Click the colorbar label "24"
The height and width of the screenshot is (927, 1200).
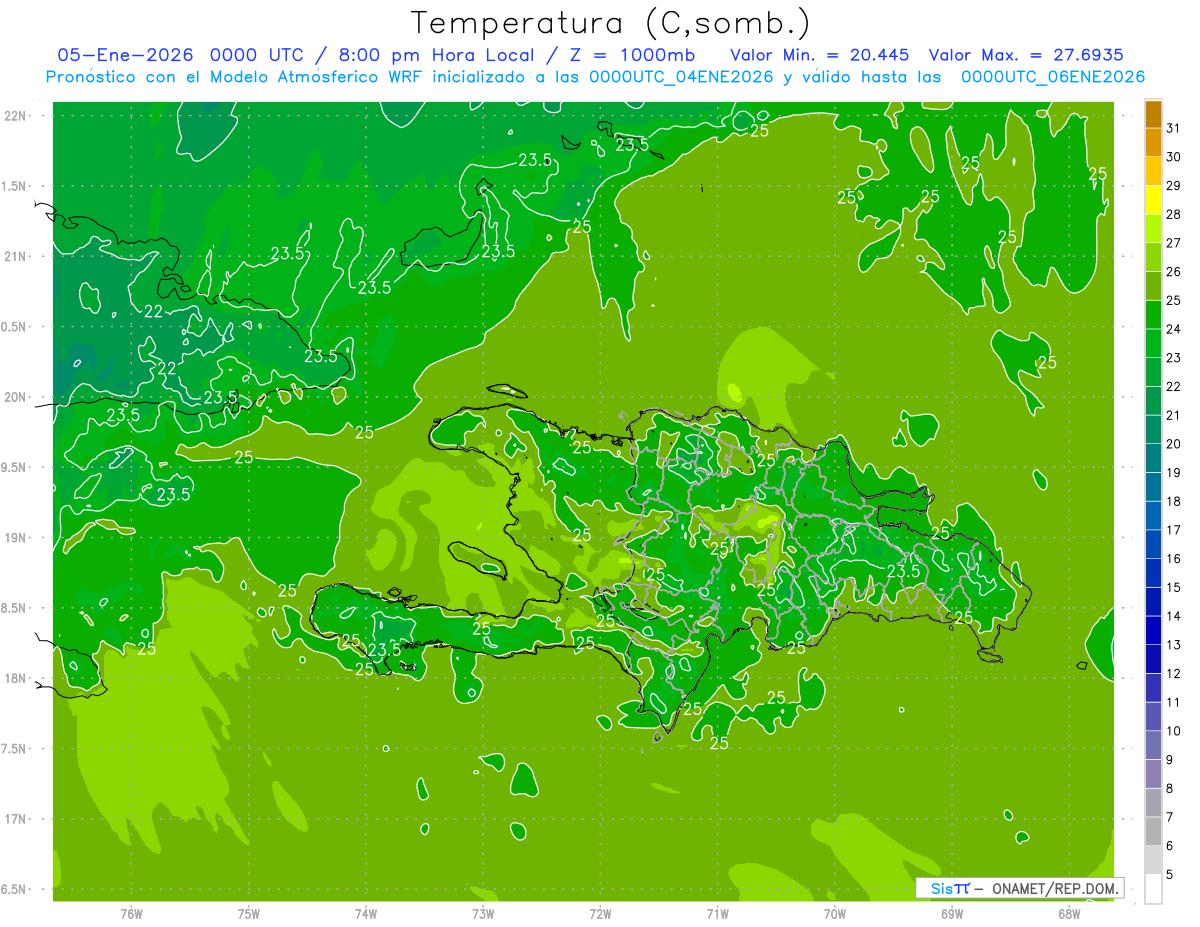pyautogui.click(x=1174, y=329)
